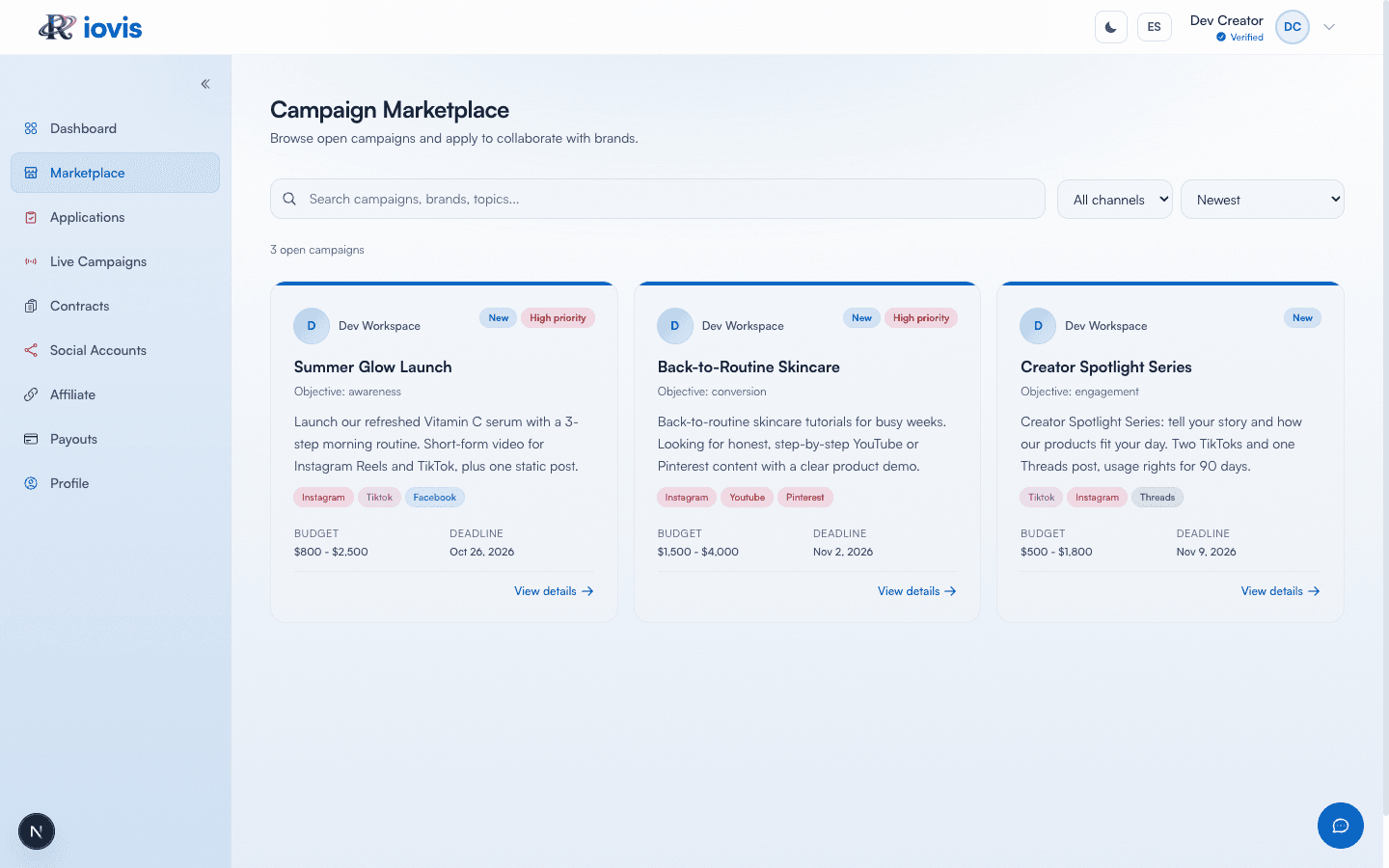Open Applications from the sidebar

116,217
